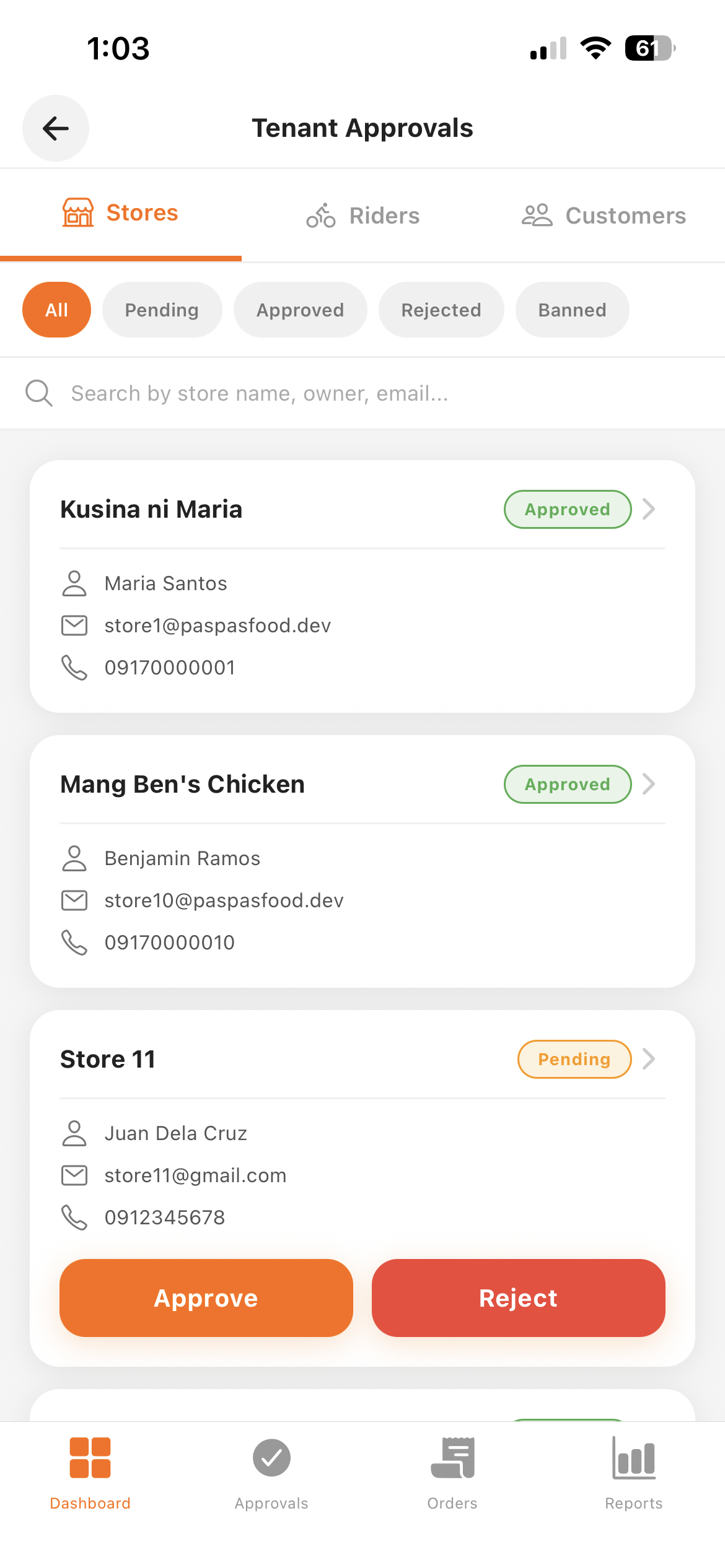Open the Dashboard grid icon
The width and height of the screenshot is (725, 1568).
click(x=90, y=1458)
